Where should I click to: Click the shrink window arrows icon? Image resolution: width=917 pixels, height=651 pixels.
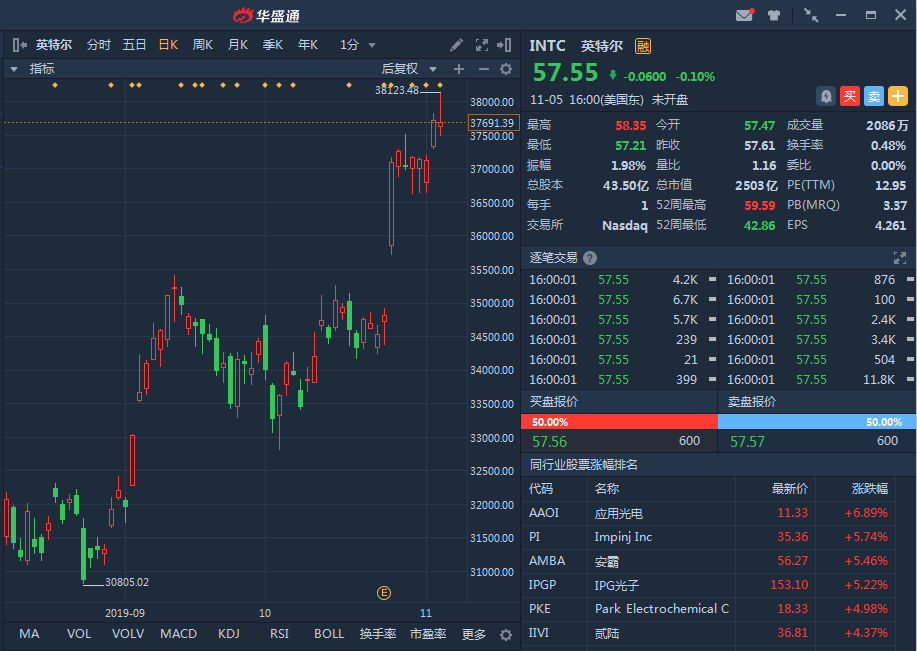(811, 15)
